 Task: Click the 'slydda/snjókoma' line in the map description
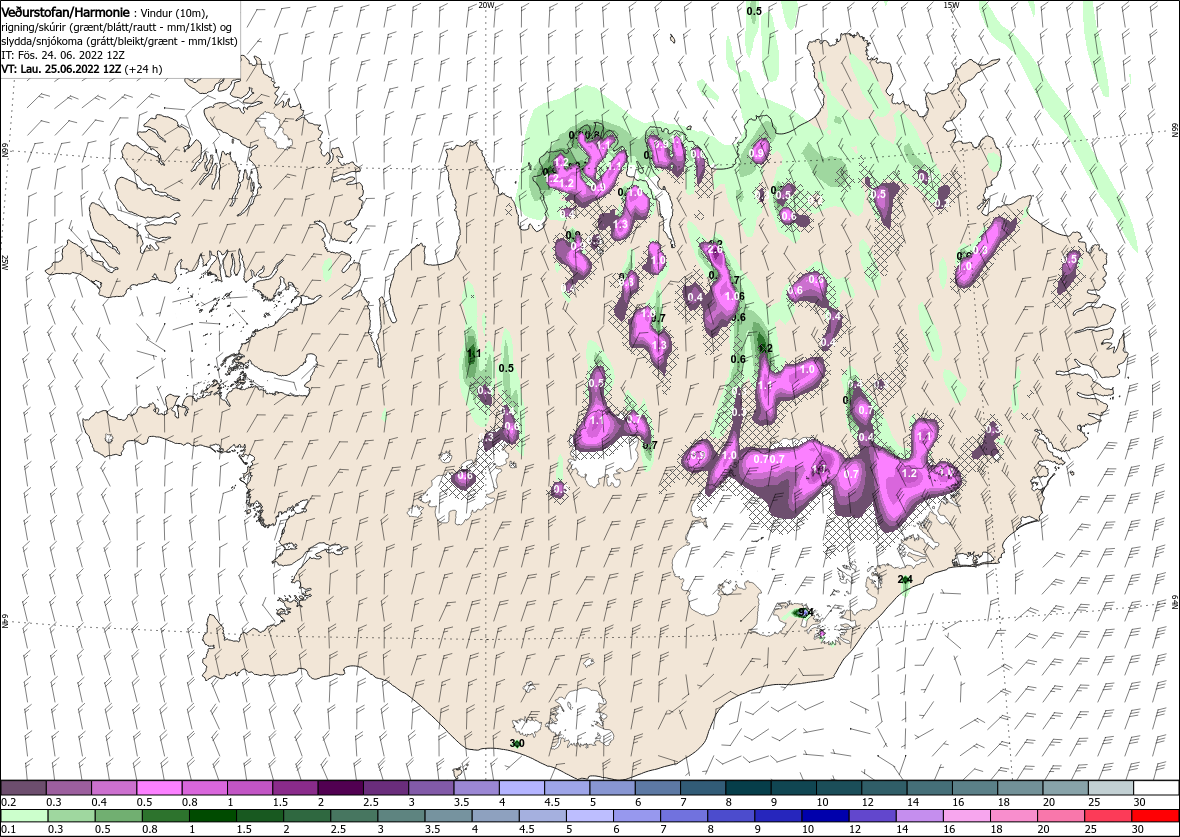[119, 41]
